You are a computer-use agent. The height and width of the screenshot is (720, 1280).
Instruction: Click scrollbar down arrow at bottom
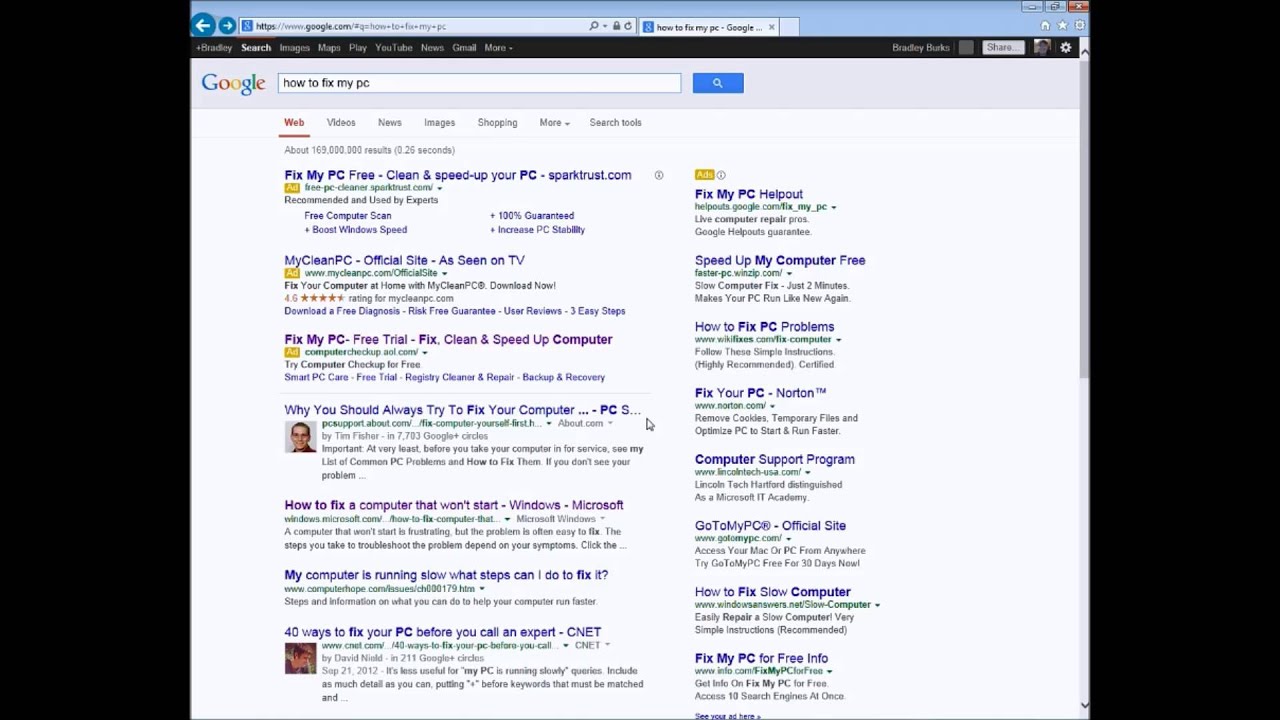coord(1085,705)
